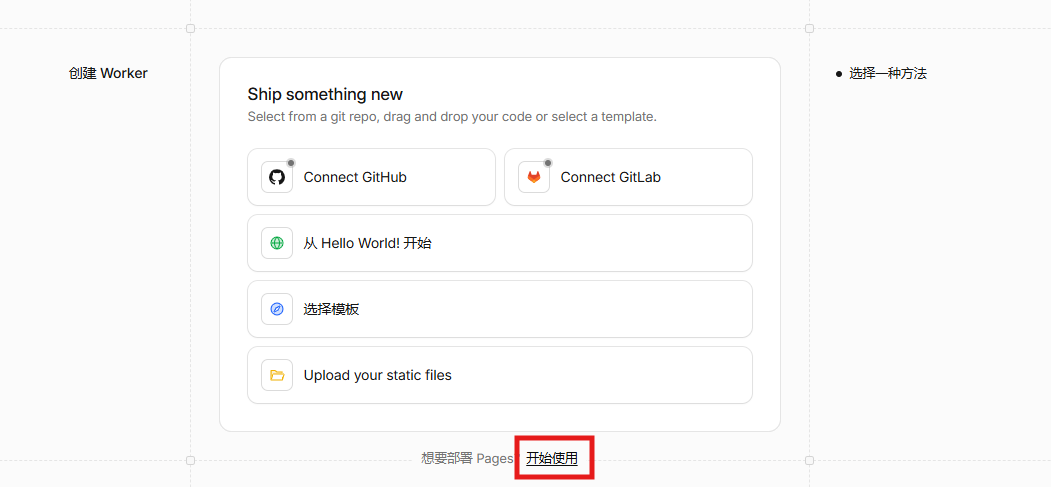Click the green globe icon
This screenshot has height=487, width=1051.
tap(277, 243)
